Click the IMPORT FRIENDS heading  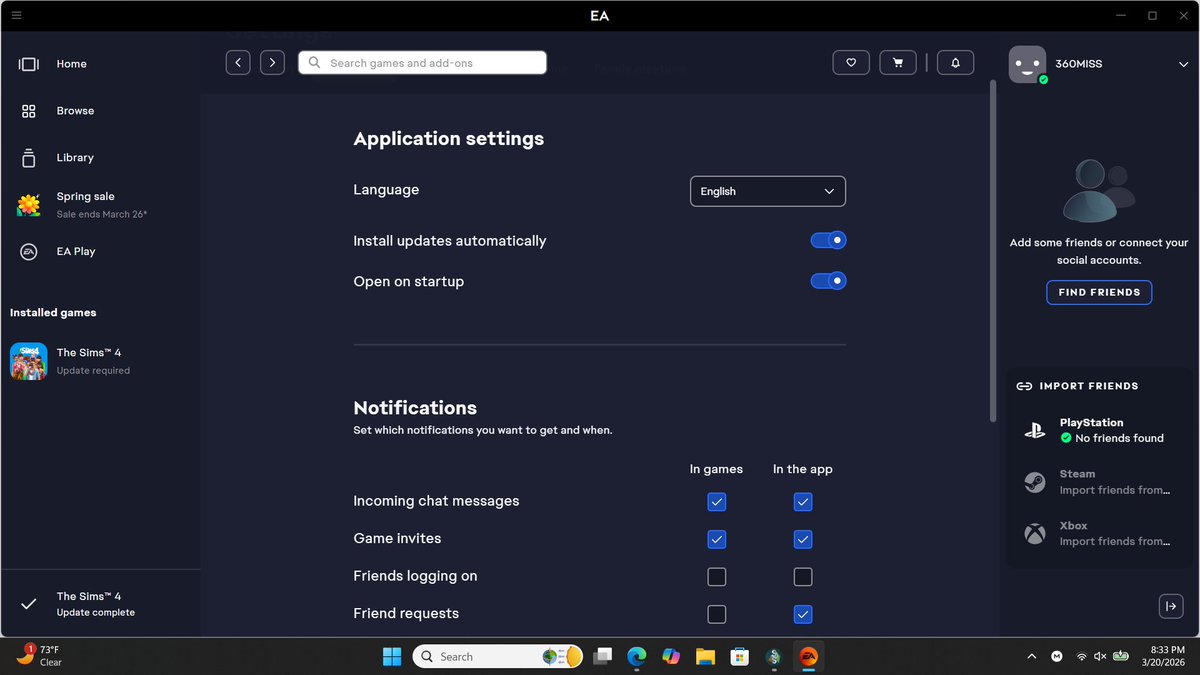(x=1089, y=386)
